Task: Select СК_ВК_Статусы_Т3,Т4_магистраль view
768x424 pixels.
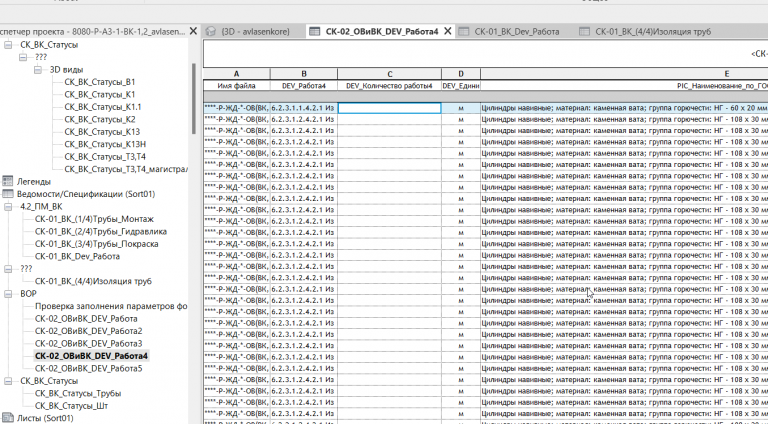Action: coord(125,169)
